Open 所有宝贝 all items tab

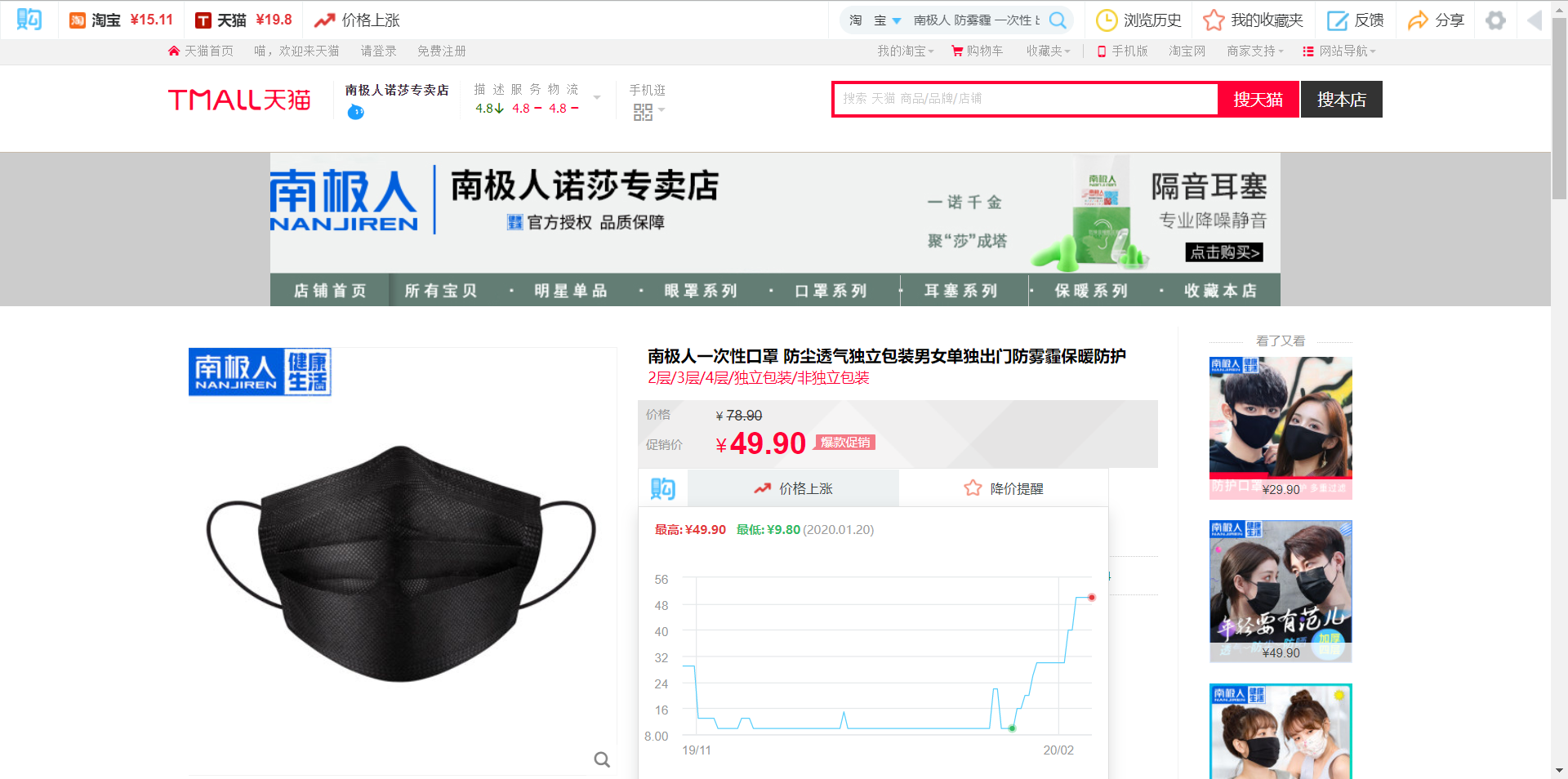[441, 290]
